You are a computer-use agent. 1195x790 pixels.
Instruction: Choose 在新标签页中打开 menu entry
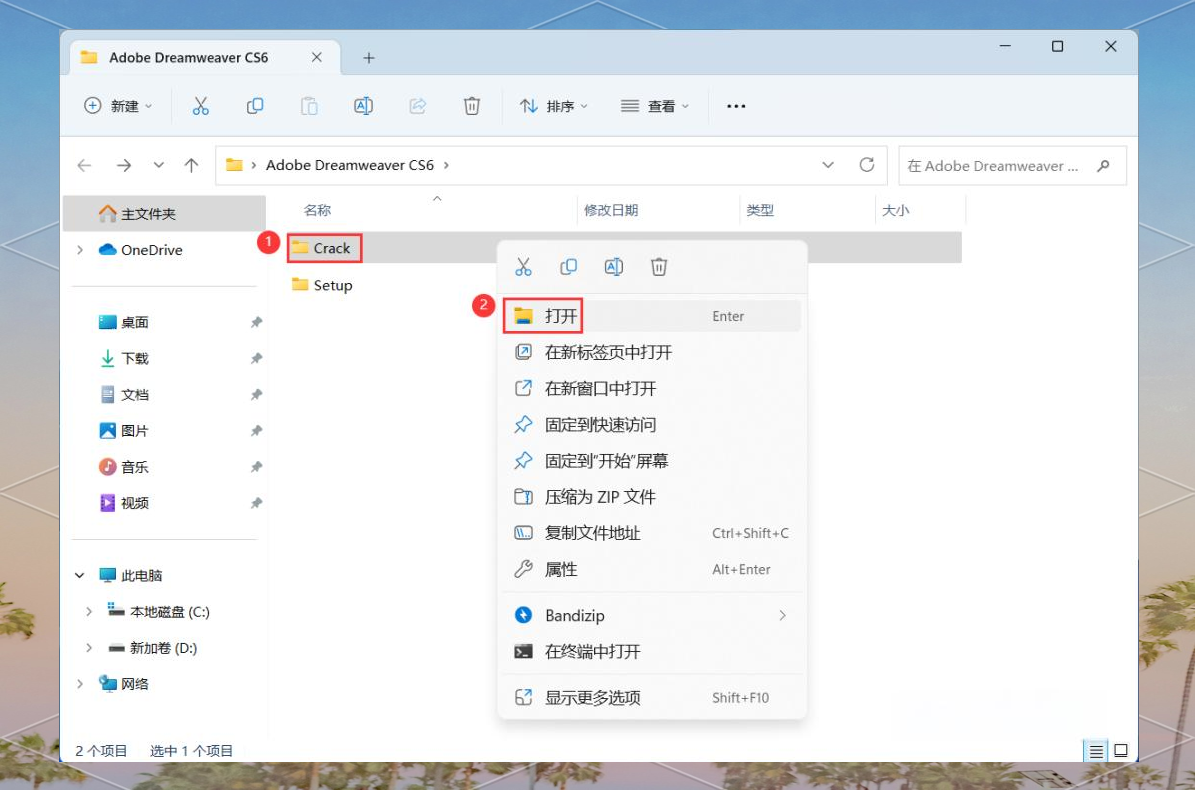point(652,352)
